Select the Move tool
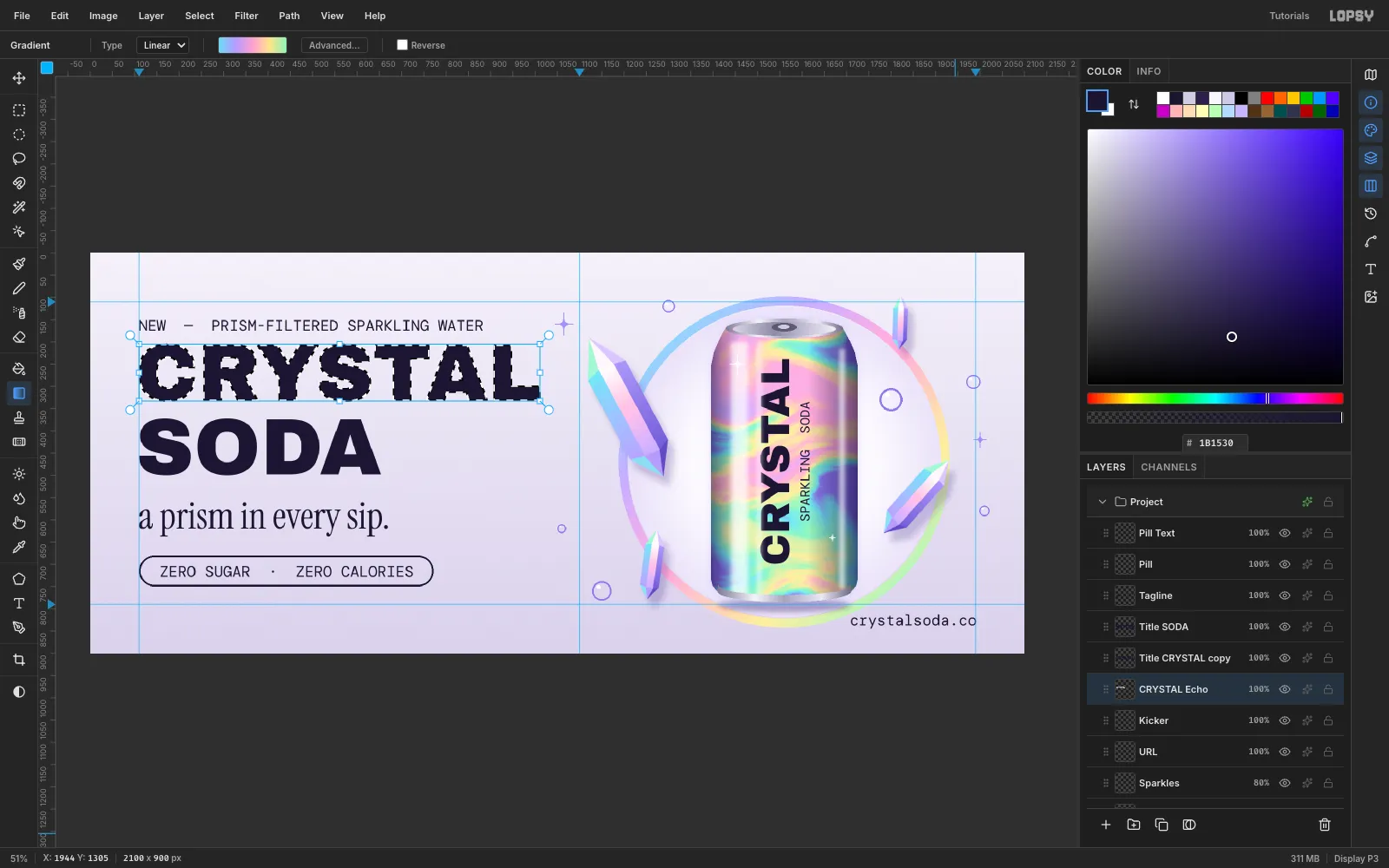Screen dimensions: 1389x868 pos(19,78)
